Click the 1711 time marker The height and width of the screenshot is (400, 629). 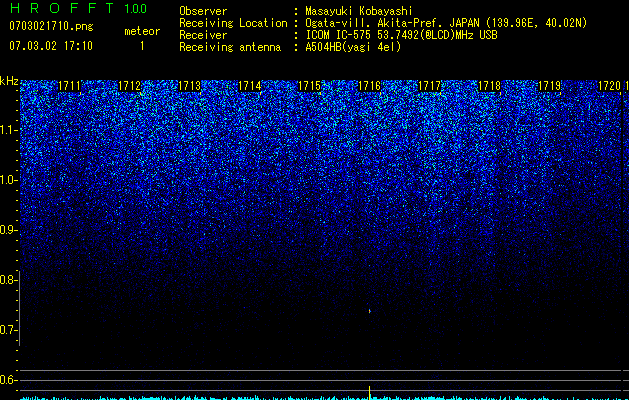coord(69,86)
